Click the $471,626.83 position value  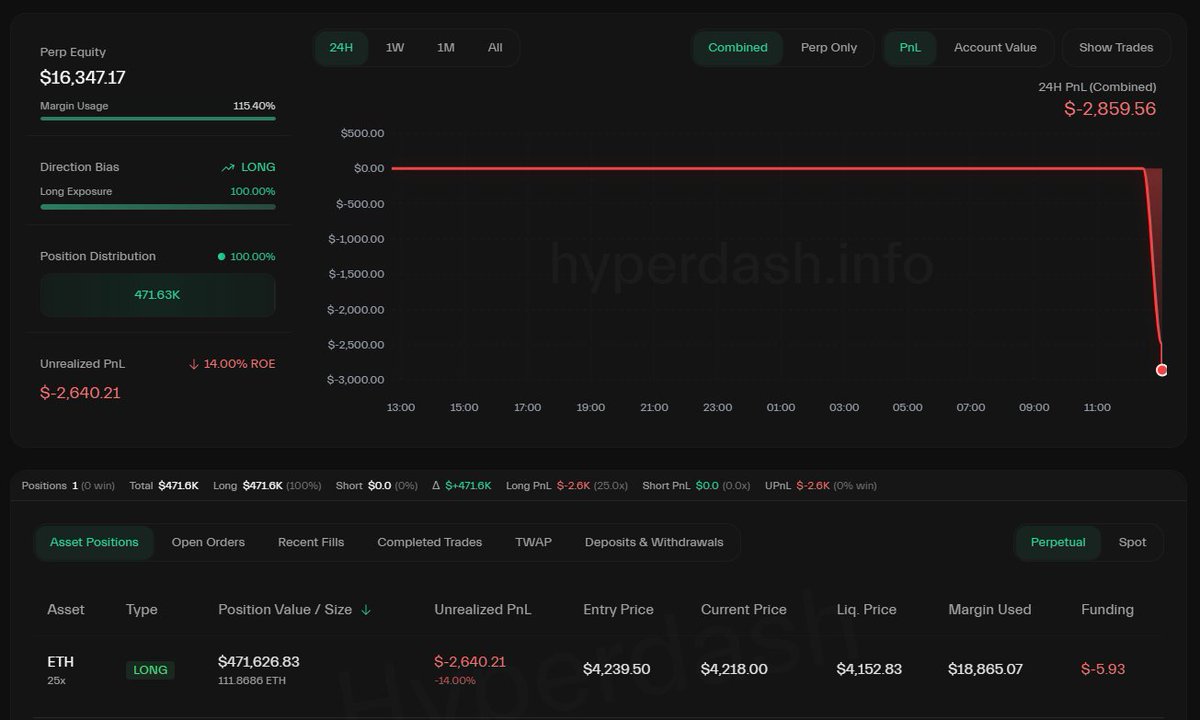pyautogui.click(x=259, y=661)
